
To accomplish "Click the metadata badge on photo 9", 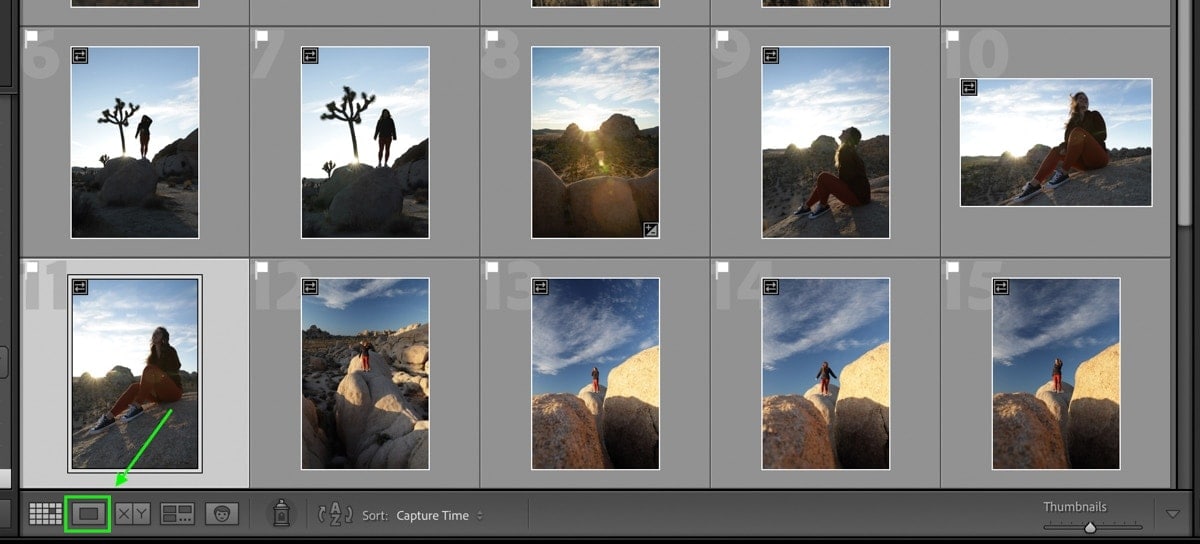I will tap(771, 56).
